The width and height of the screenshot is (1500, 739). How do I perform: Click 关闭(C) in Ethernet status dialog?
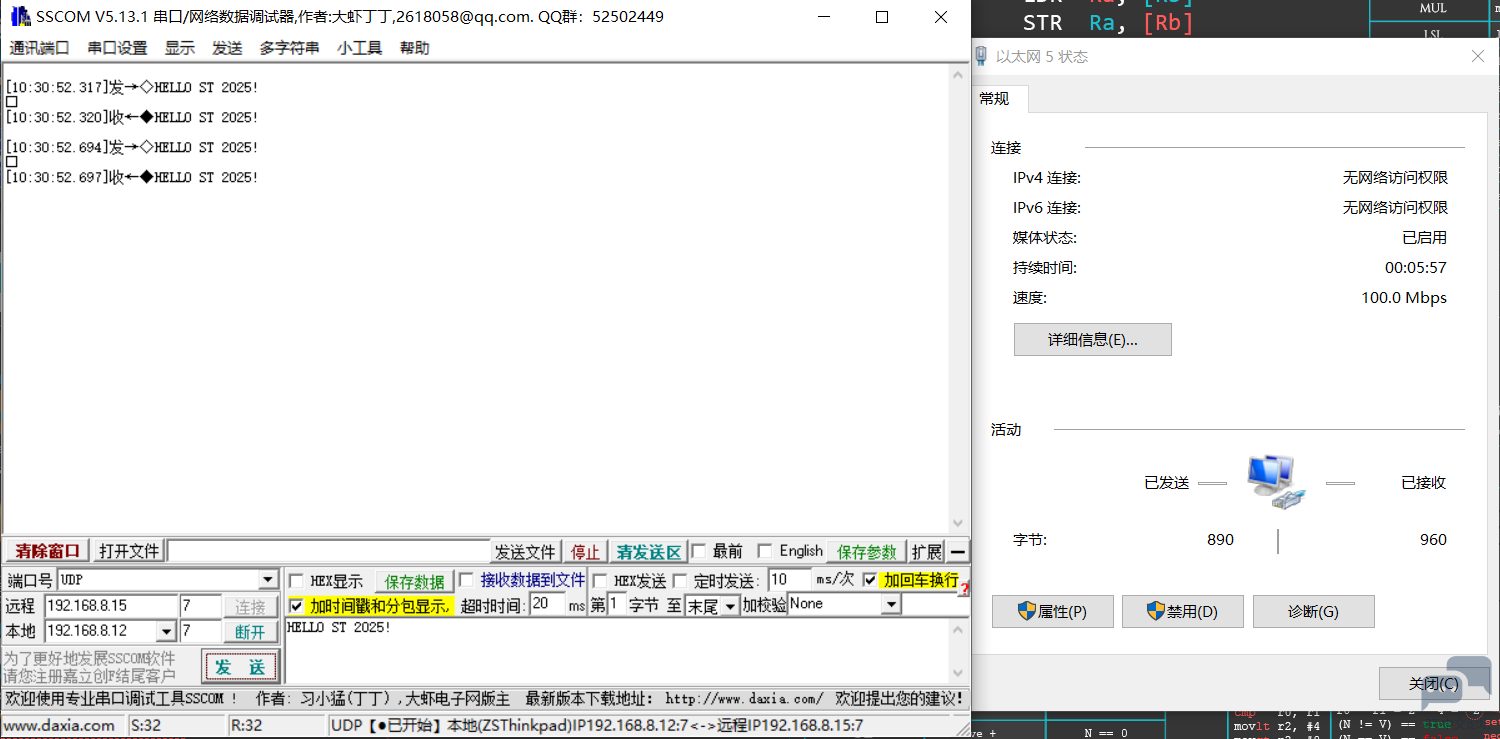(x=1433, y=683)
